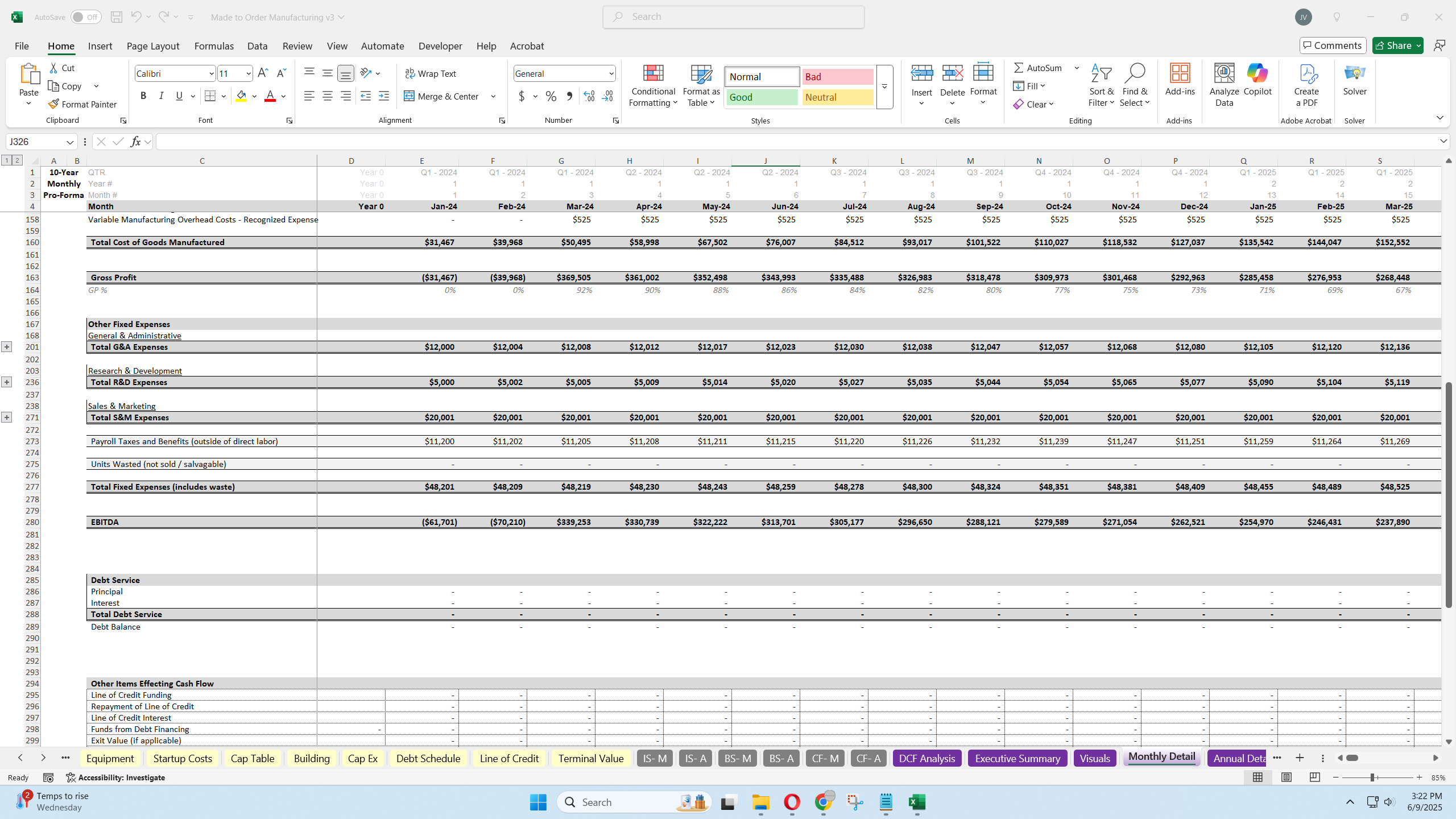Launch Analyze Data pane

pyautogui.click(x=1223, y=84)
